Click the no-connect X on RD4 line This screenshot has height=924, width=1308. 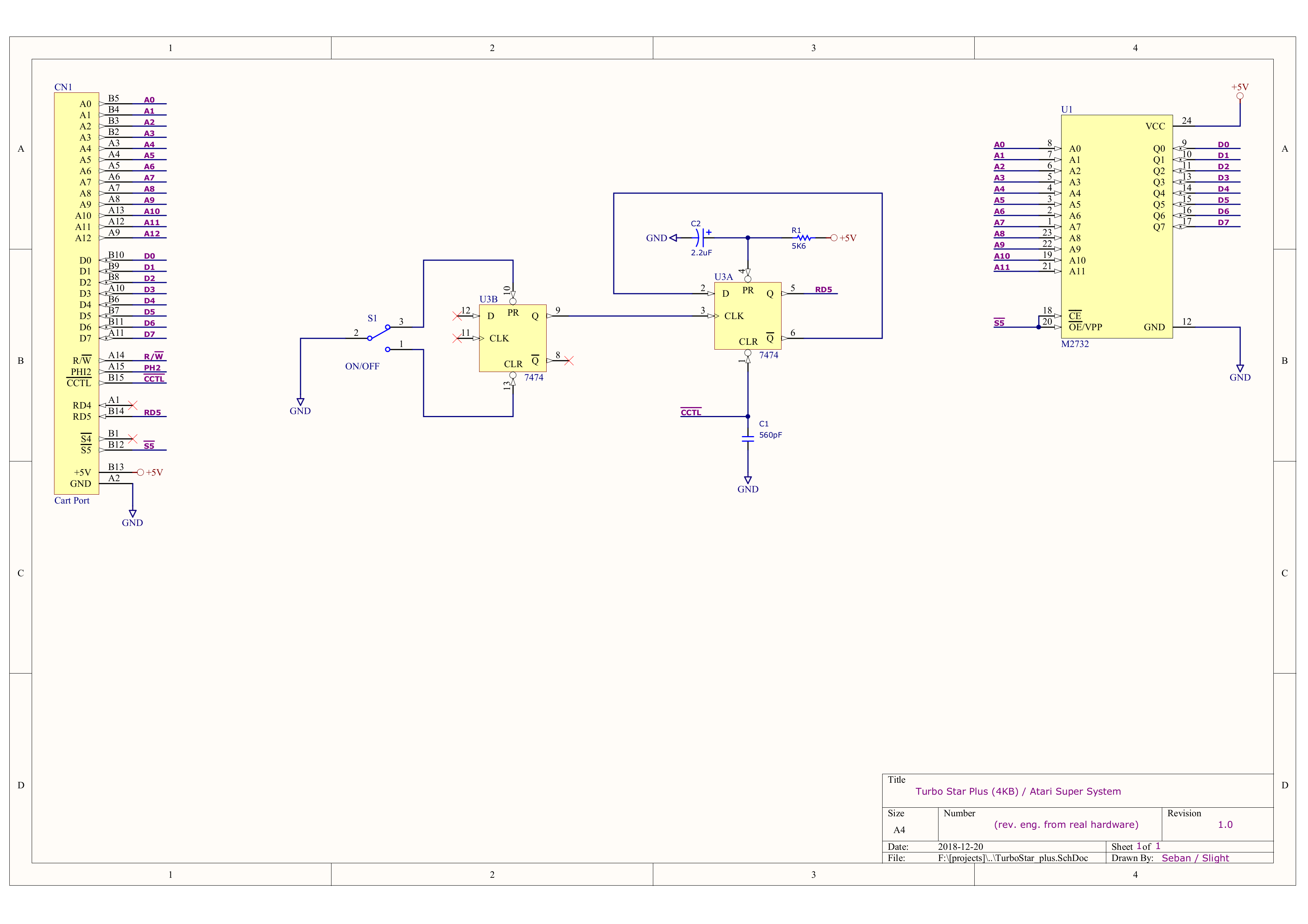click(x=133, y=406)
